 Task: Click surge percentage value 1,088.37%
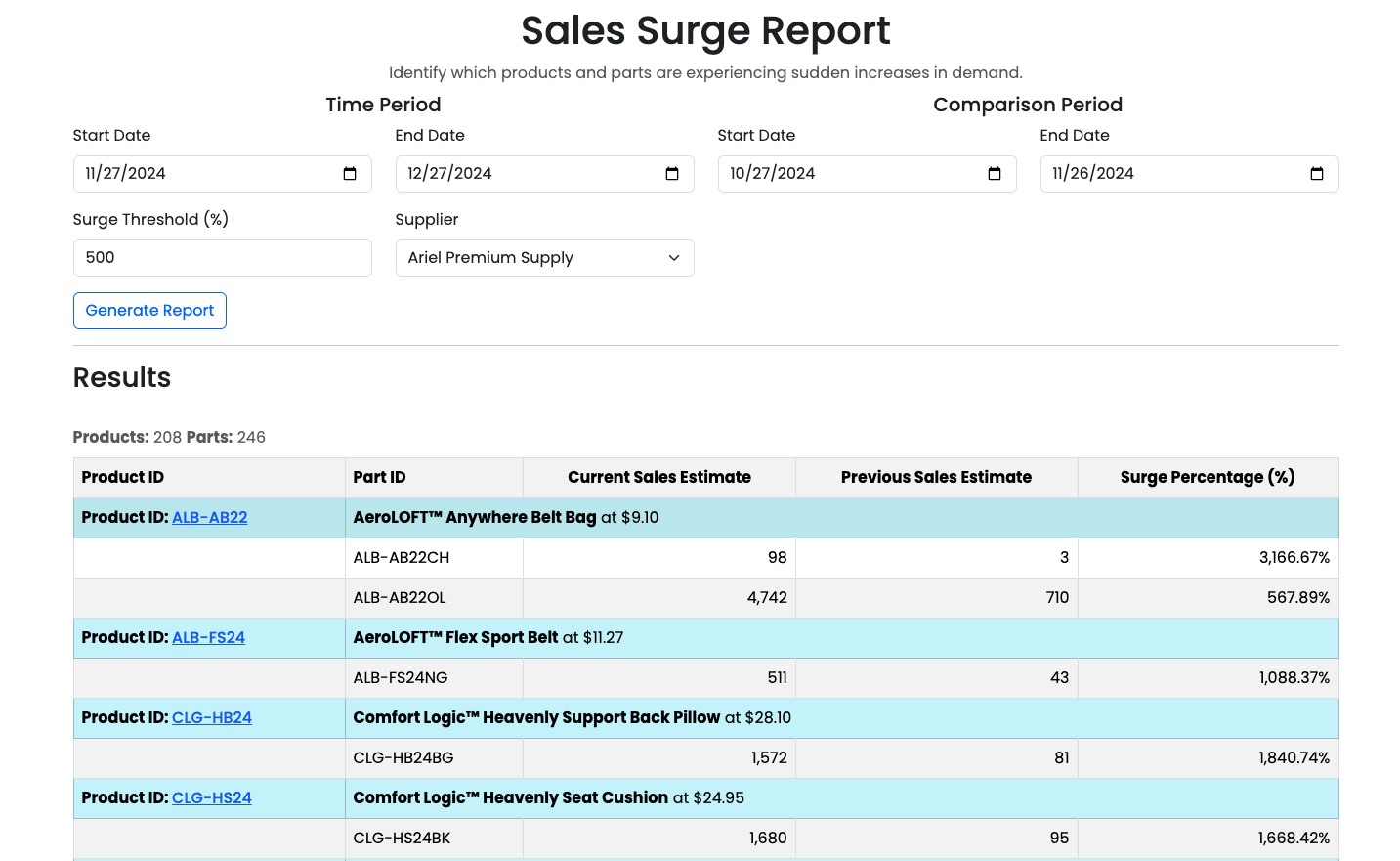coord(1294,678)
